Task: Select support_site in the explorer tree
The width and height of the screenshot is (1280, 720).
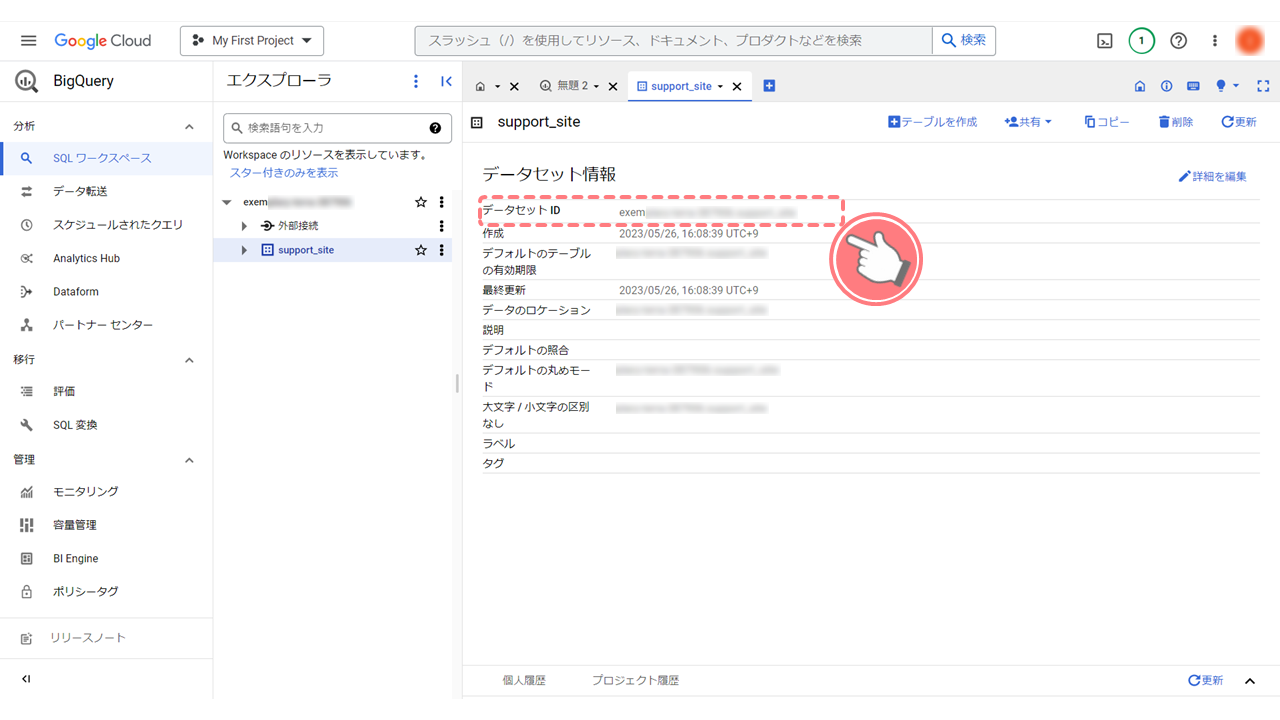Action: (x=306, y=250)
